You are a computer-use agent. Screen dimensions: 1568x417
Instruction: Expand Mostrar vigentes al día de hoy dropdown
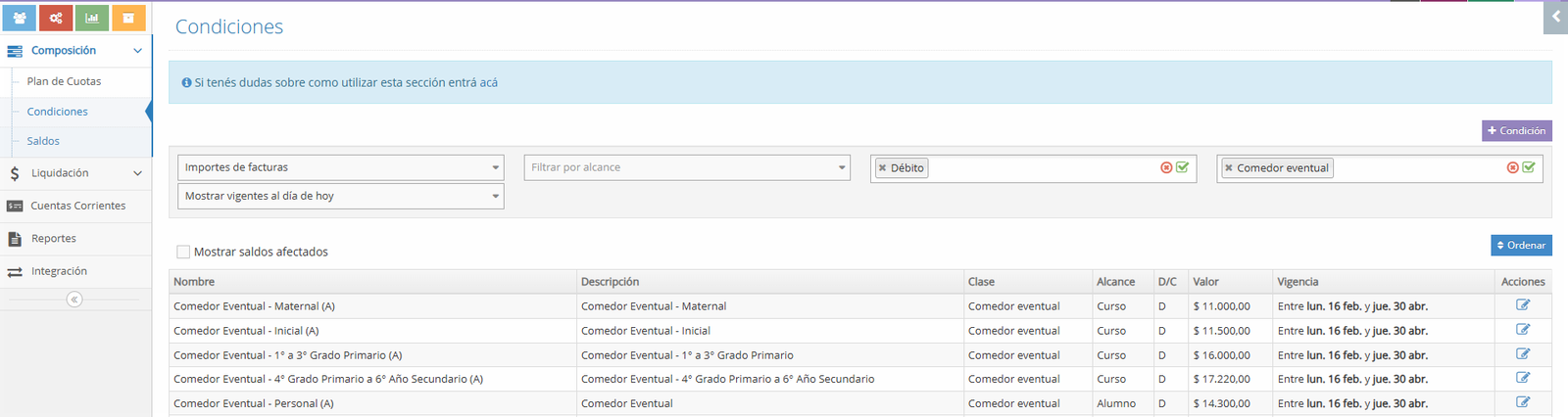(x=340, y=196)
